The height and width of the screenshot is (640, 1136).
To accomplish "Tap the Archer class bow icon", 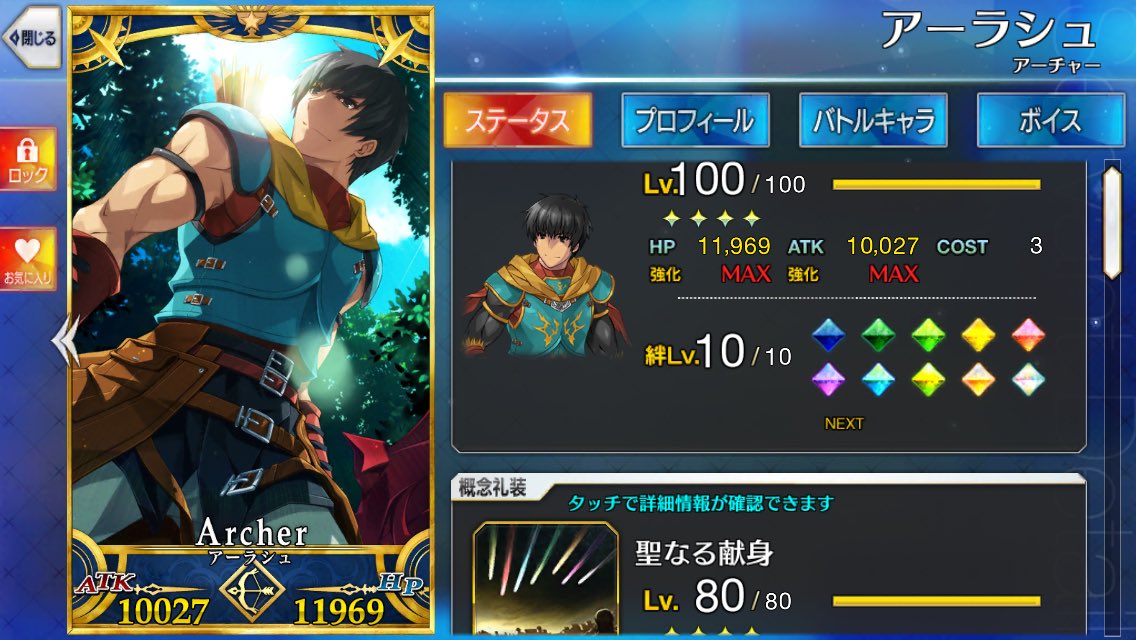I will 251,589.
